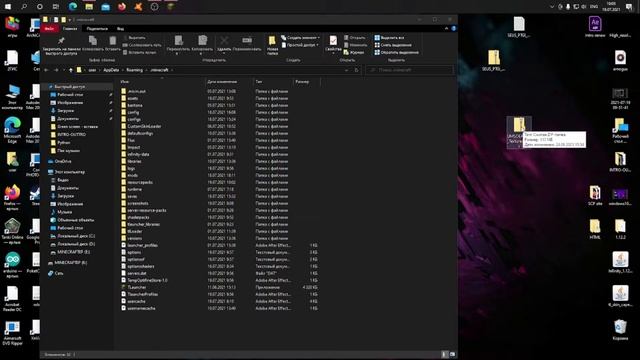The height and width of the screenshot is (360, 640).
Task: Click the Copy icon in the ribbon
Action: [x=93, y=40]
